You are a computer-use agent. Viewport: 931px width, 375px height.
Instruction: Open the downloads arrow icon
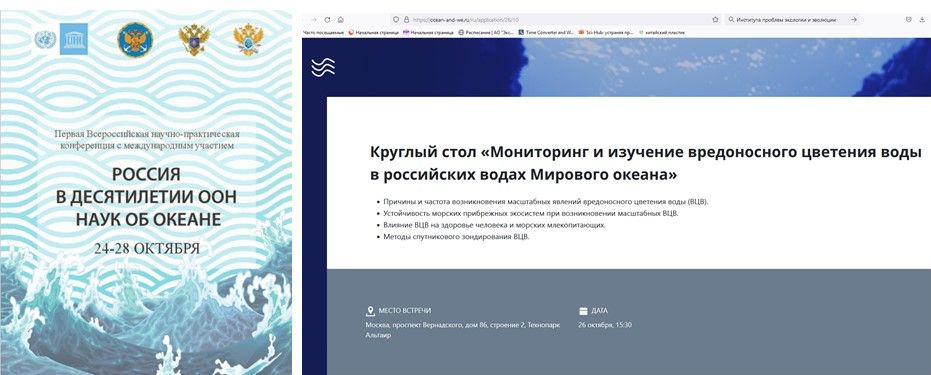[x=922, y=20]
